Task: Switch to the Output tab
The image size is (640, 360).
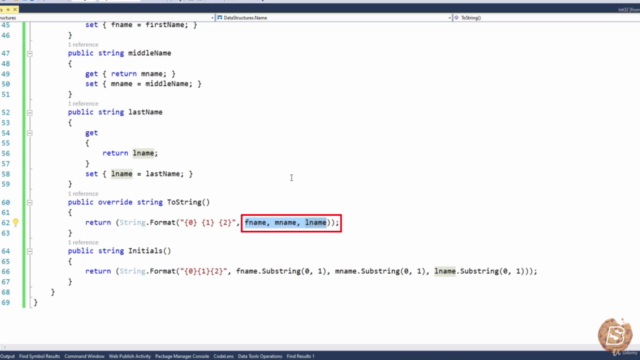Action: pyautogui.click(x=7, y=356)
